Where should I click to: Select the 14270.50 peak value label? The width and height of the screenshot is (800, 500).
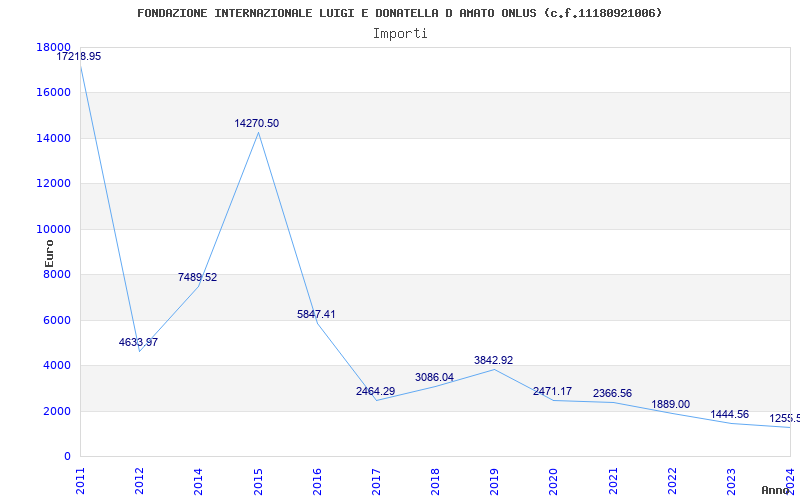(x=257, y=124)
